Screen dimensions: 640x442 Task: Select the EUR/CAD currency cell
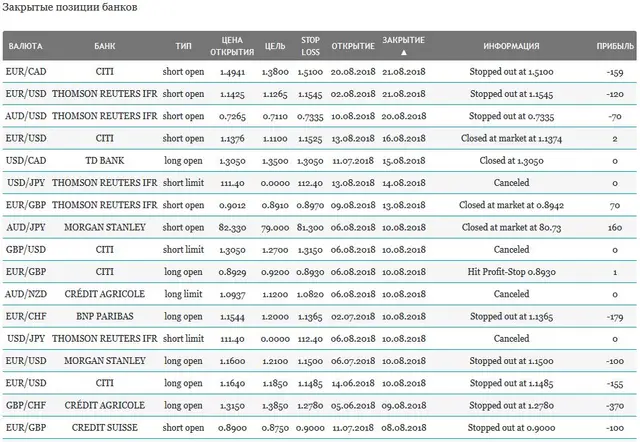(x=26, y=72)
